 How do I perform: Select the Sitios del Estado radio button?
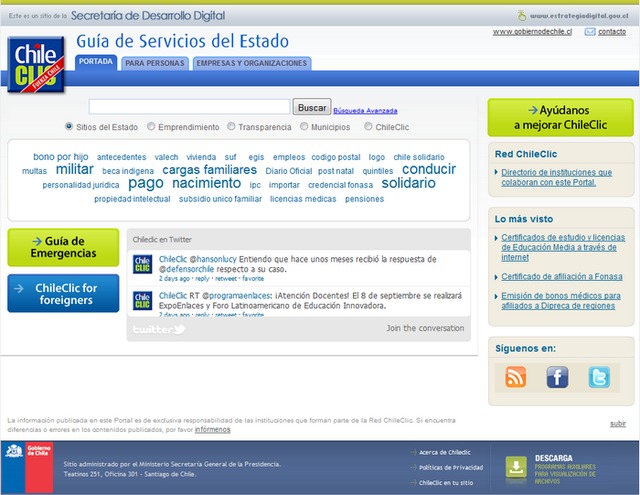pos(69,126)
